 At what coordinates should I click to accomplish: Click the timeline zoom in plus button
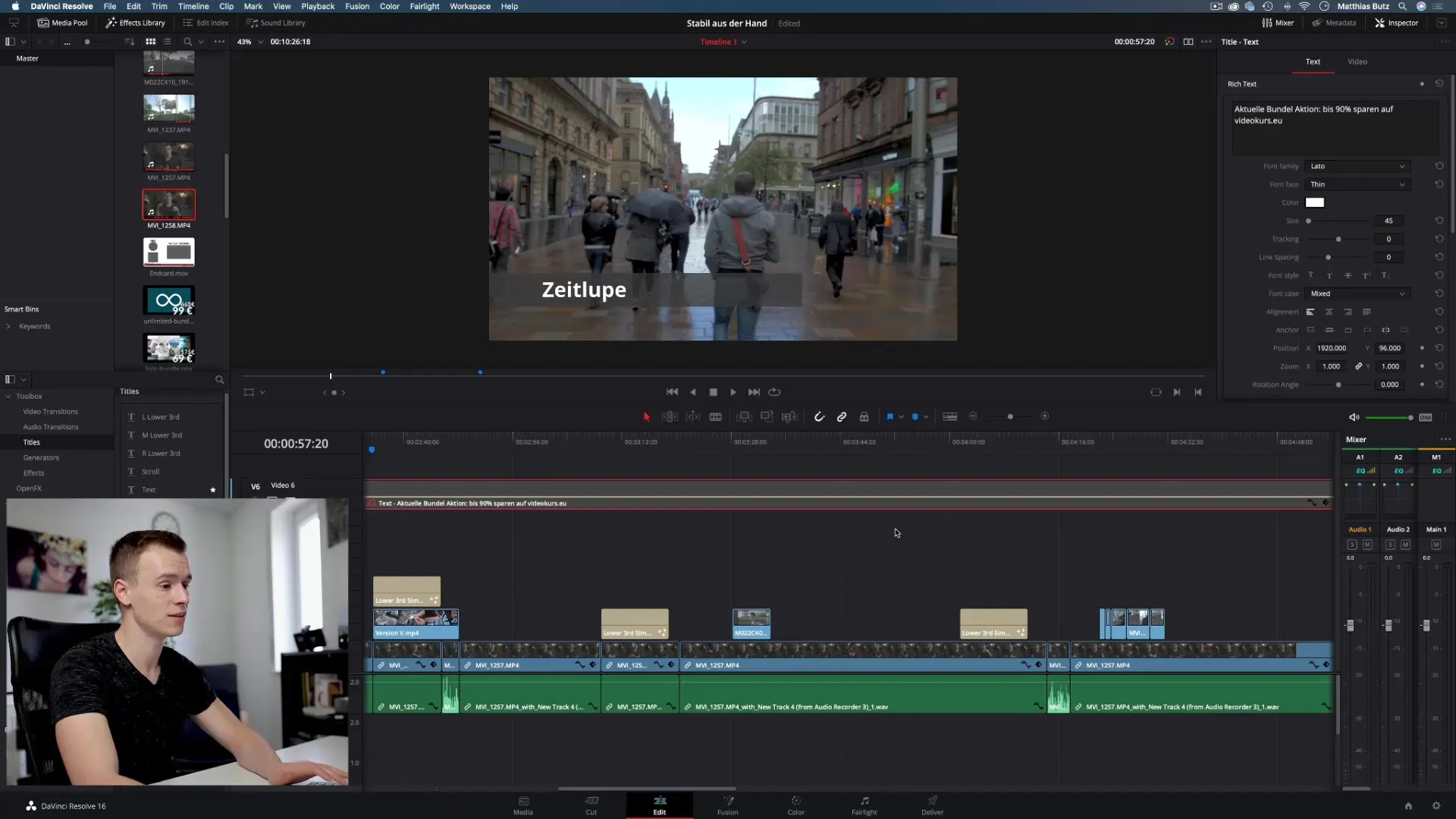click(x=1044, y=416)
